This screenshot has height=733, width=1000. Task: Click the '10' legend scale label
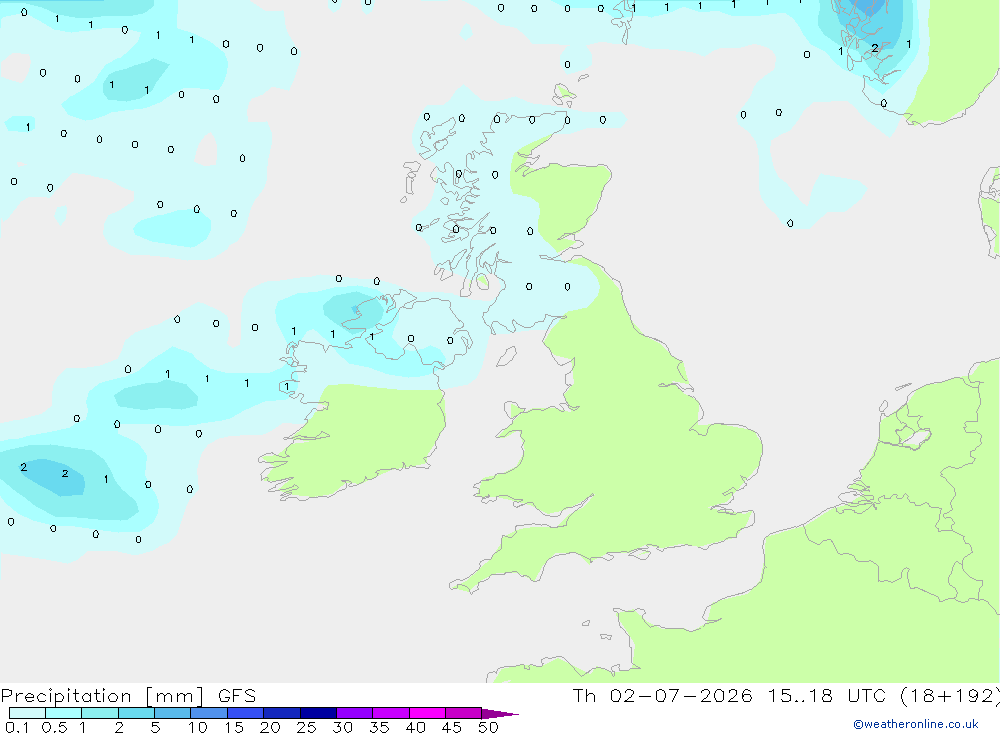pyautogui.click(x=198, y=727)
